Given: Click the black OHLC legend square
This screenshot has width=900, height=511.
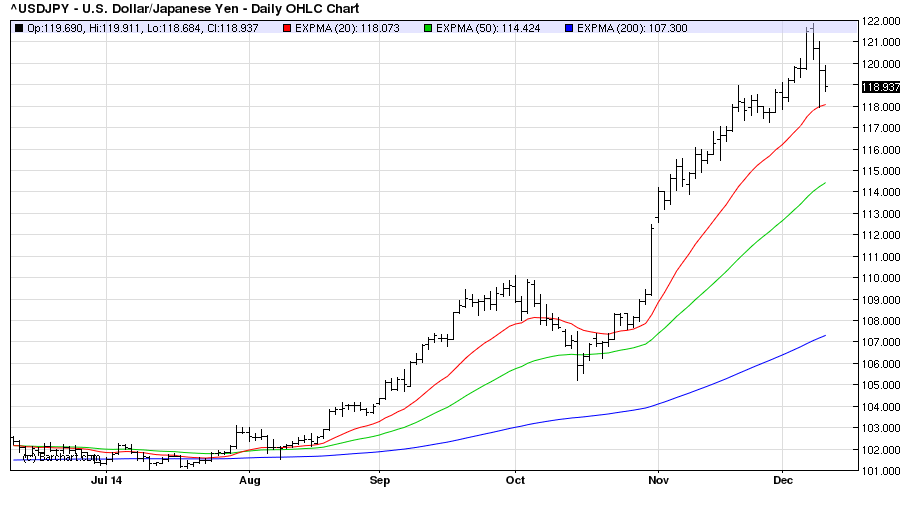Looking at the screenshot, I should (x=18, y=27).
